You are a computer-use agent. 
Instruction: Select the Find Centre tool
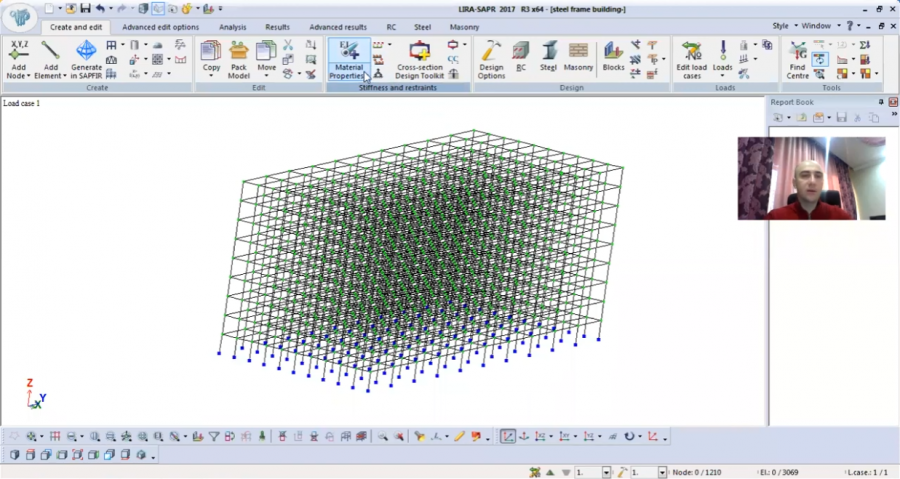(x=797, y=59)
